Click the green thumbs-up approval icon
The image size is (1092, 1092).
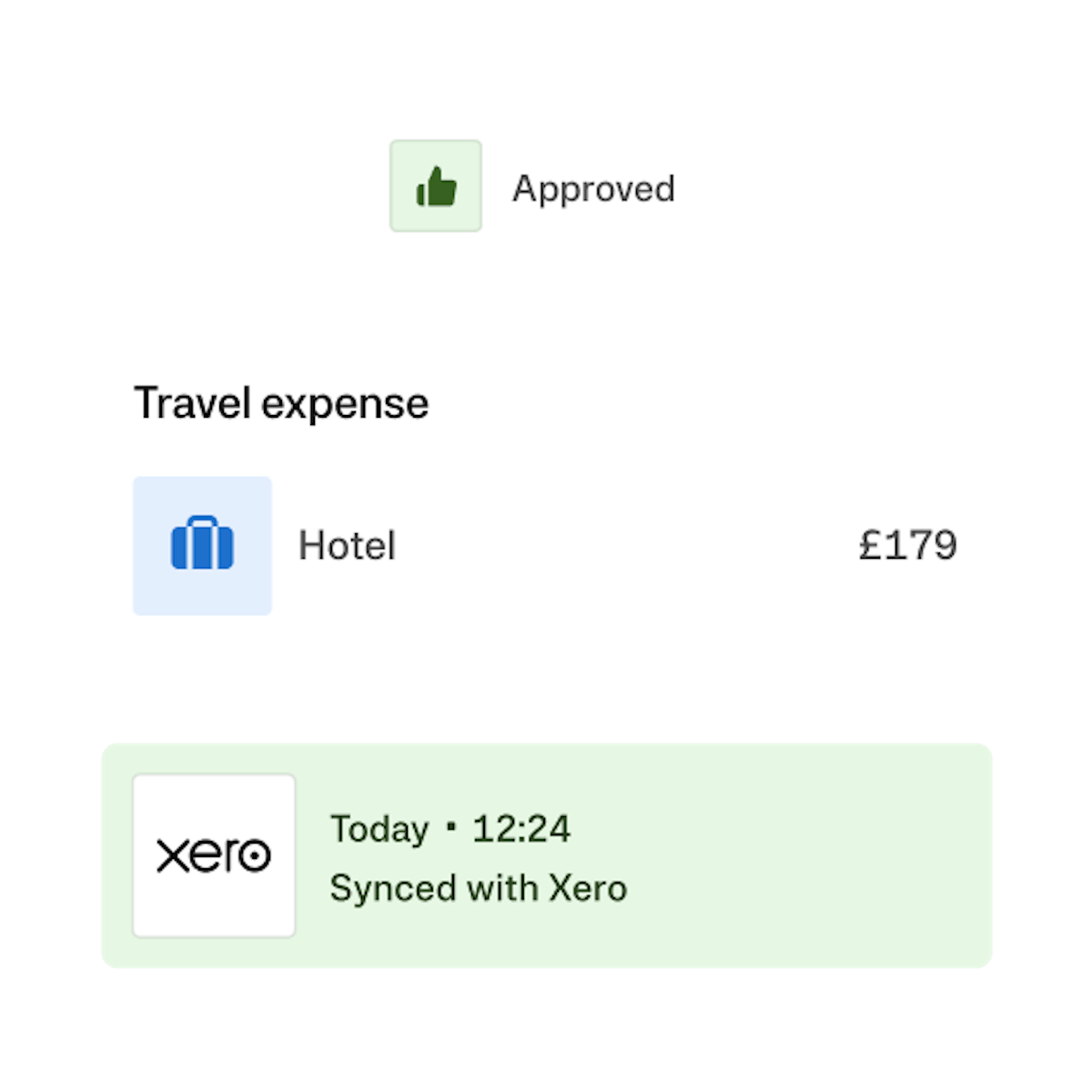436,187
